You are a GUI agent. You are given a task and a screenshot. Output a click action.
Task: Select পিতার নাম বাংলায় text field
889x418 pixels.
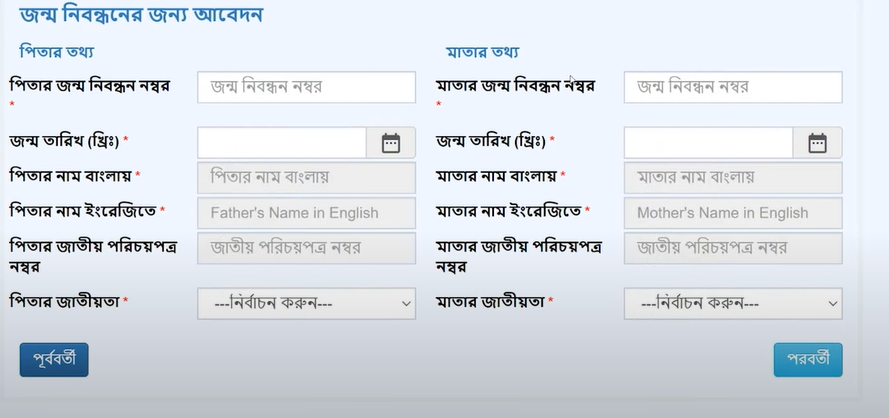point(306,178)
